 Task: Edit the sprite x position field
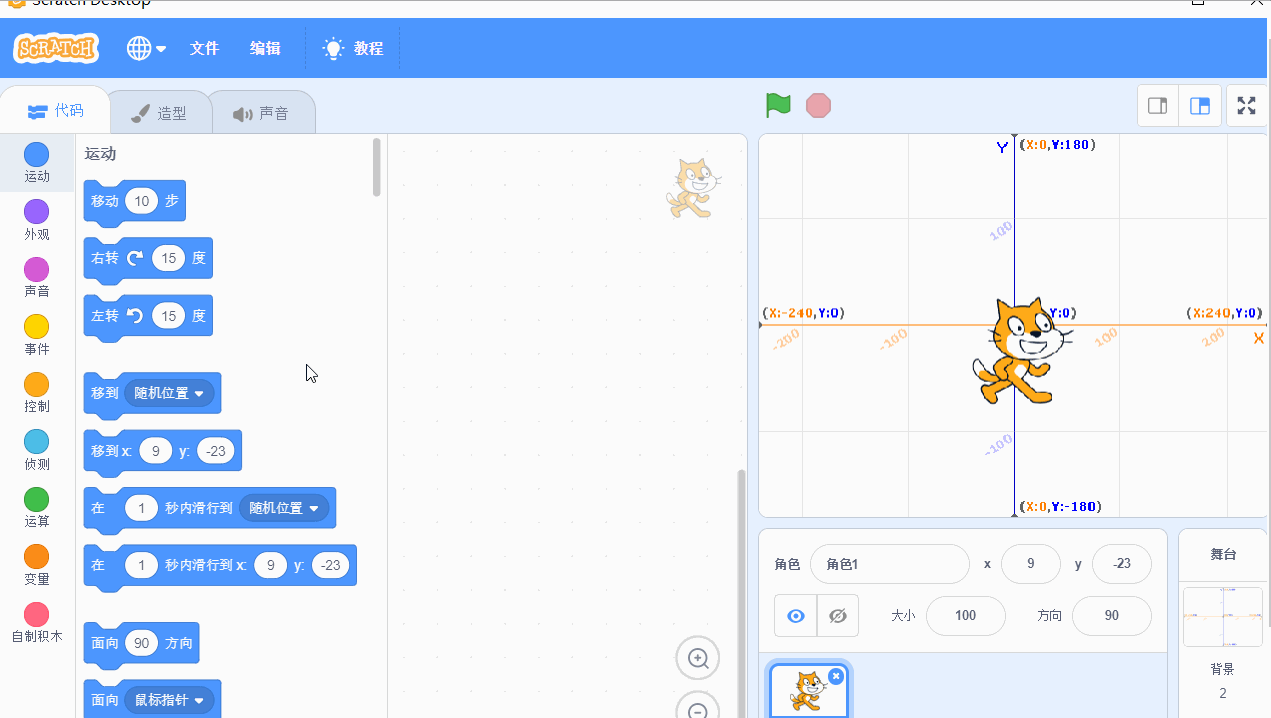pos(1030,564)
